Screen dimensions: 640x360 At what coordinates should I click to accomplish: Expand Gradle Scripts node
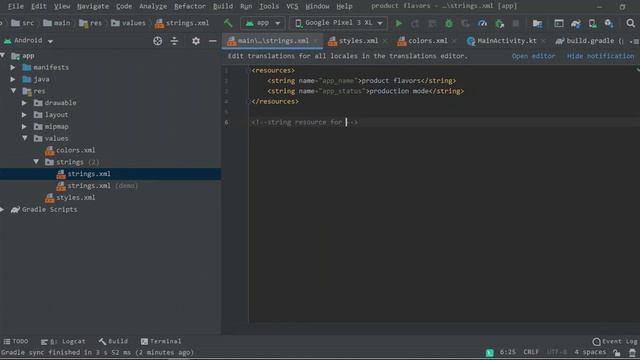[2, 209]
